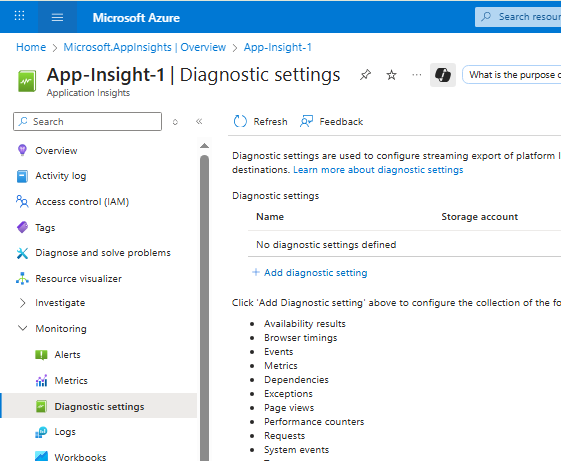This screenshot has width=561, height=461.
Task: Open Alerts under Monitoring
Action: pyautogui.click(x=67, y=355)
